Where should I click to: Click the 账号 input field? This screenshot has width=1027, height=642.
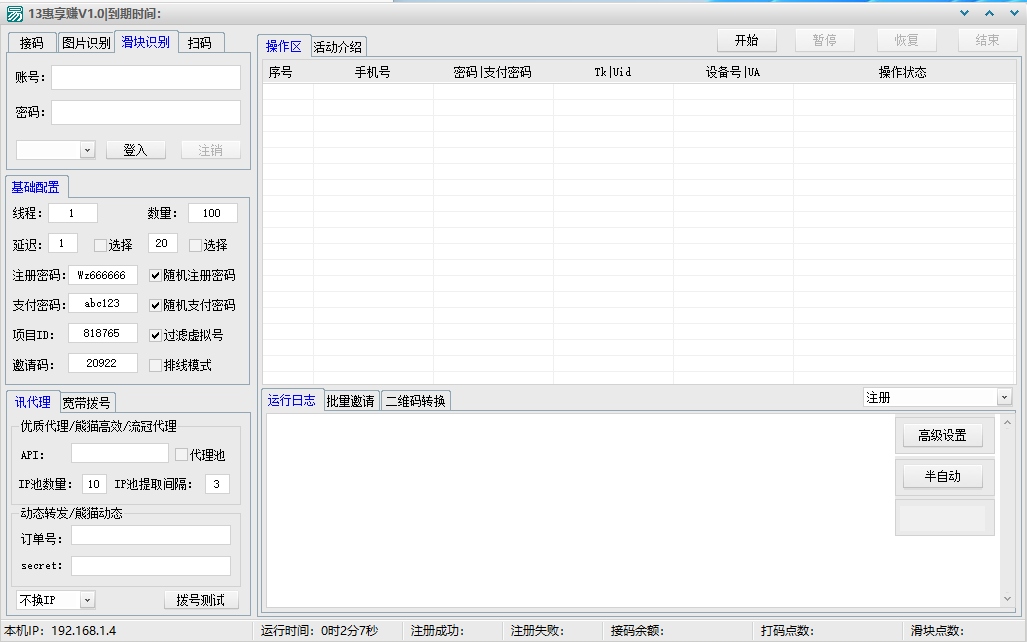(146, 78)
